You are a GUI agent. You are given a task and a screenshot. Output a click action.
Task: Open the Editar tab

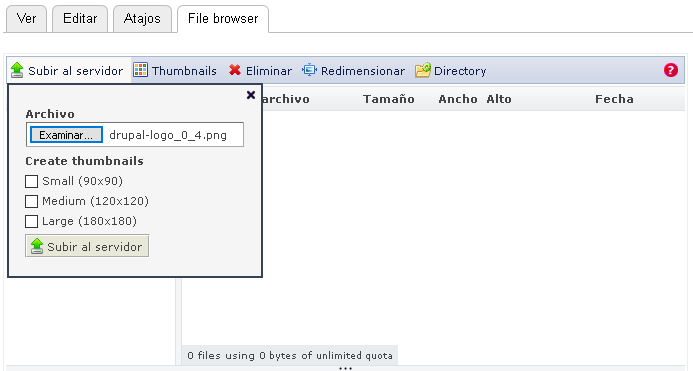[80, 19]
